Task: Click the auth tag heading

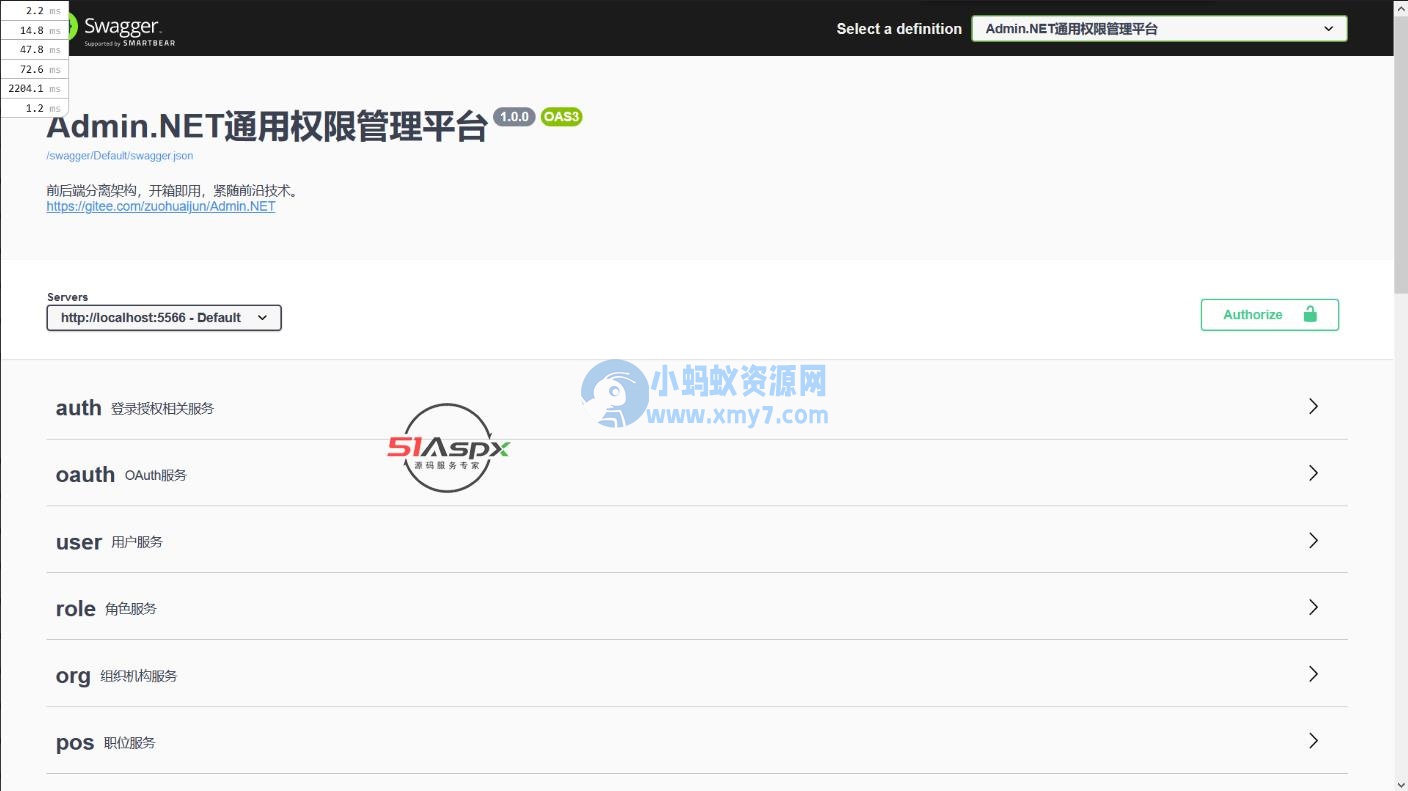Action: coord(79,408)
